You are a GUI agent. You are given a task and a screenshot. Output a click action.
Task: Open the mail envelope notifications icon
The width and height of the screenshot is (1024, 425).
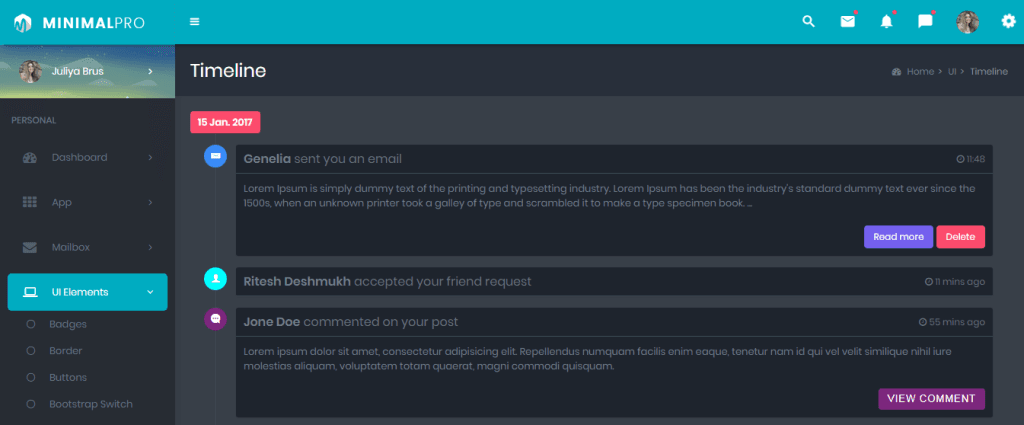click(848, 22)
